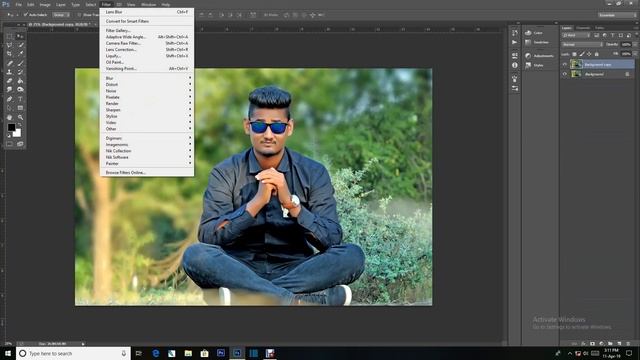Swap foreground and background colors
This screenshot has height=360, width=640.
[20, 124]
